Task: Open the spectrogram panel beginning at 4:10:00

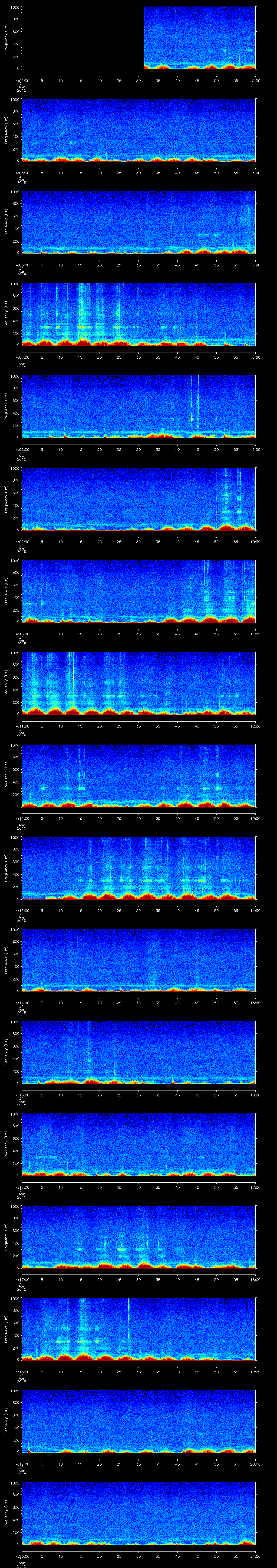Action: (139, 590)
